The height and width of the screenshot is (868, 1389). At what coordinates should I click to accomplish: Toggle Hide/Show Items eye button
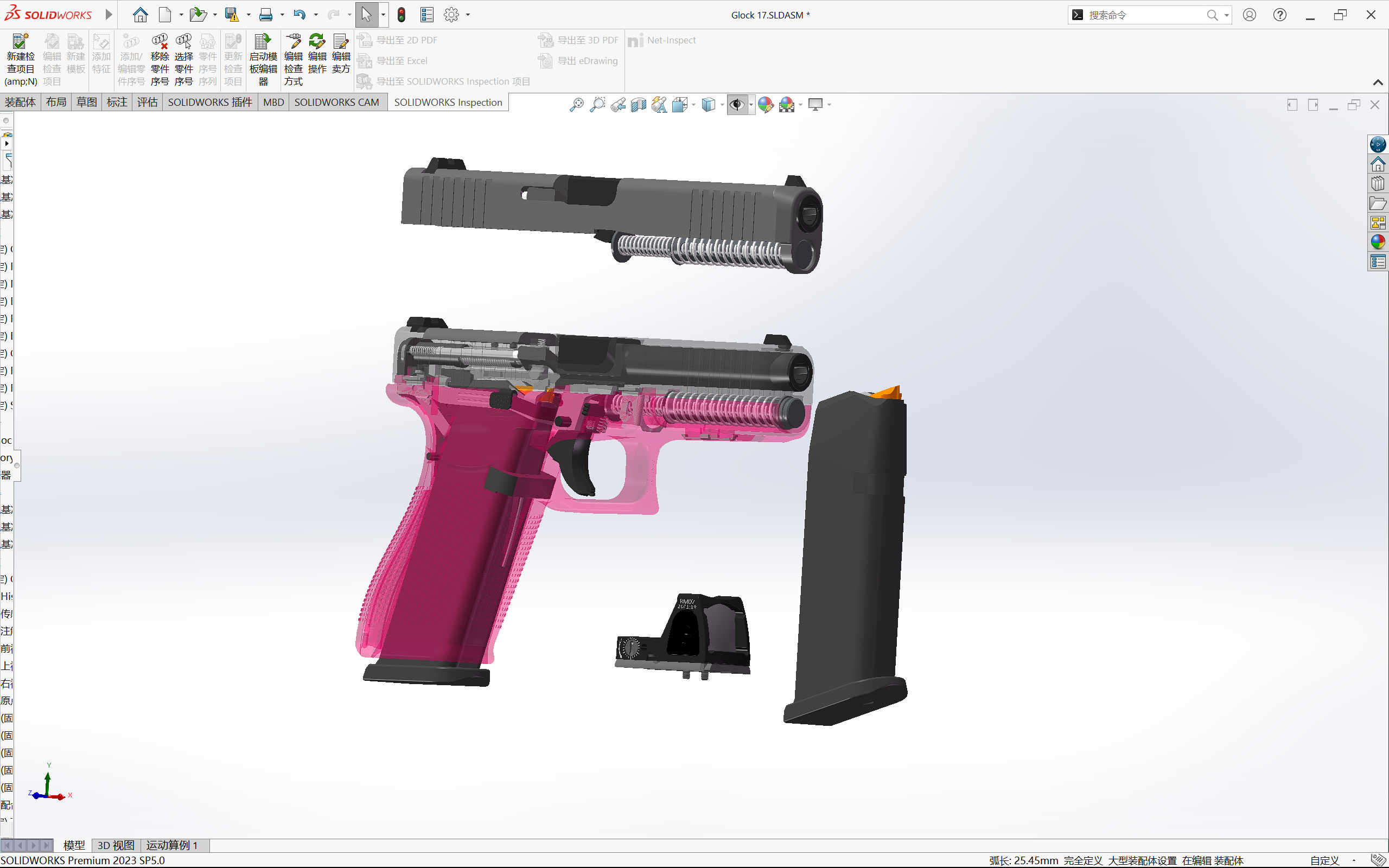tap(736, 105)
